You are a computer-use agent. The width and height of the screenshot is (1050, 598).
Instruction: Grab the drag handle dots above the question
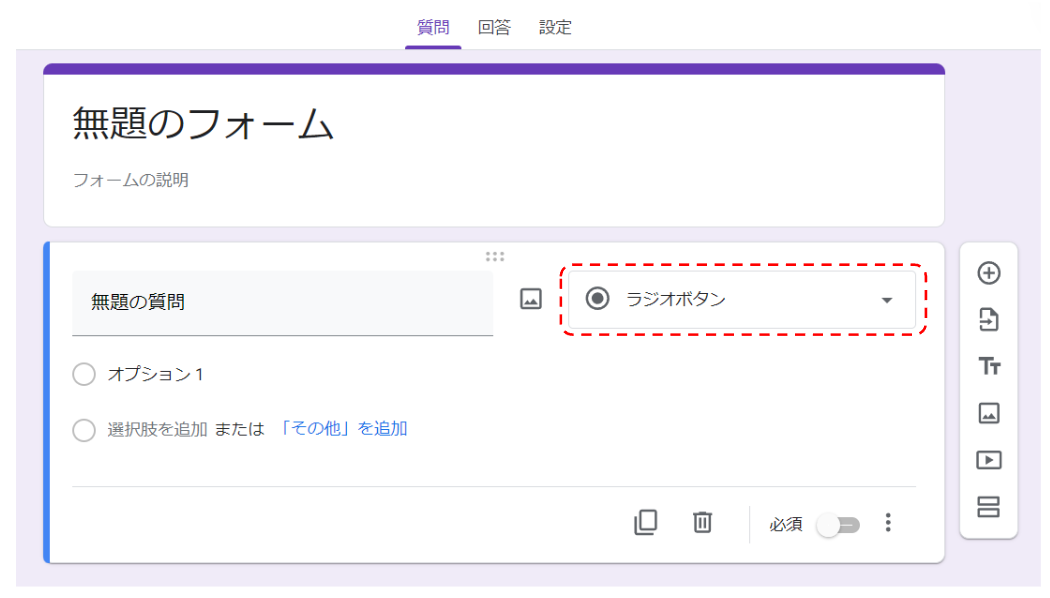click(495, 256)
